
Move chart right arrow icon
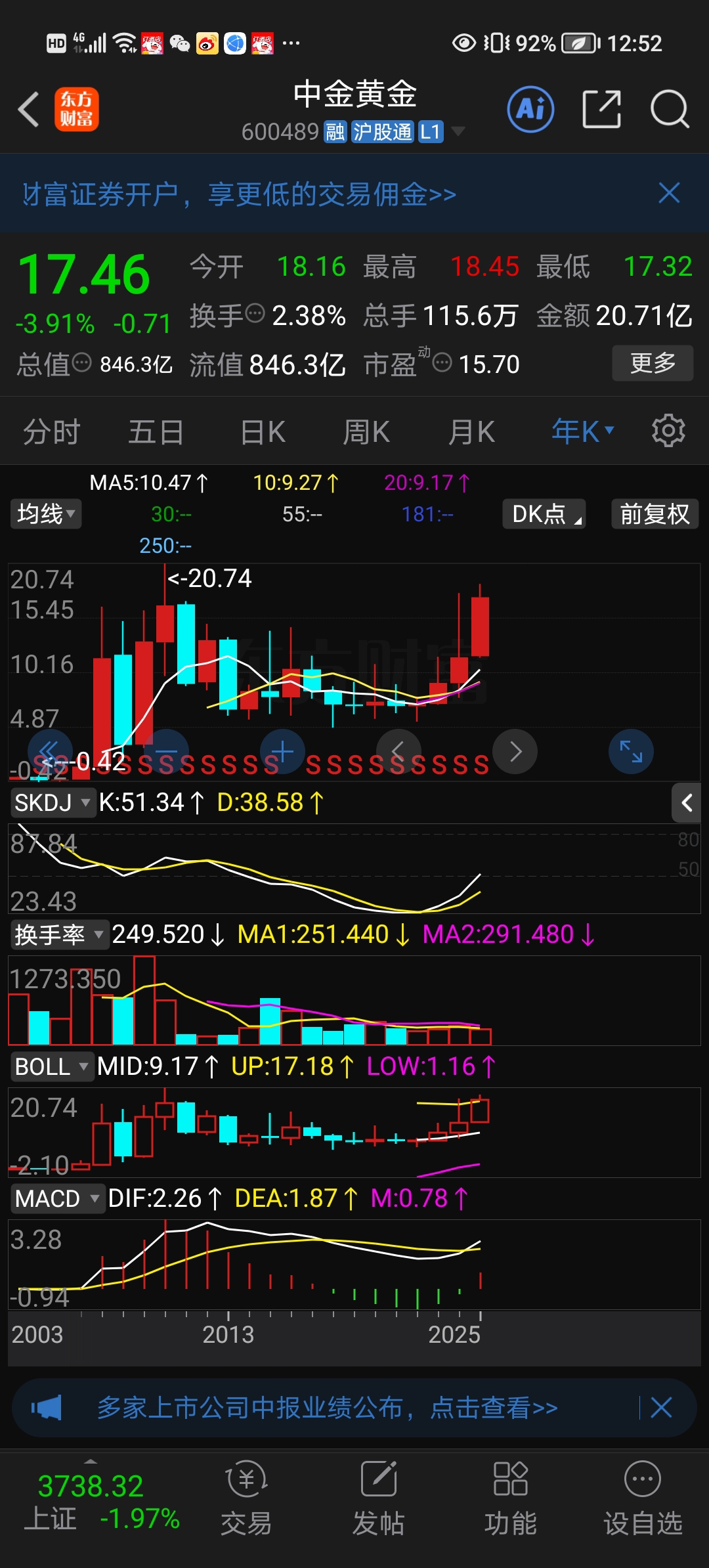[x=515, y=751]
